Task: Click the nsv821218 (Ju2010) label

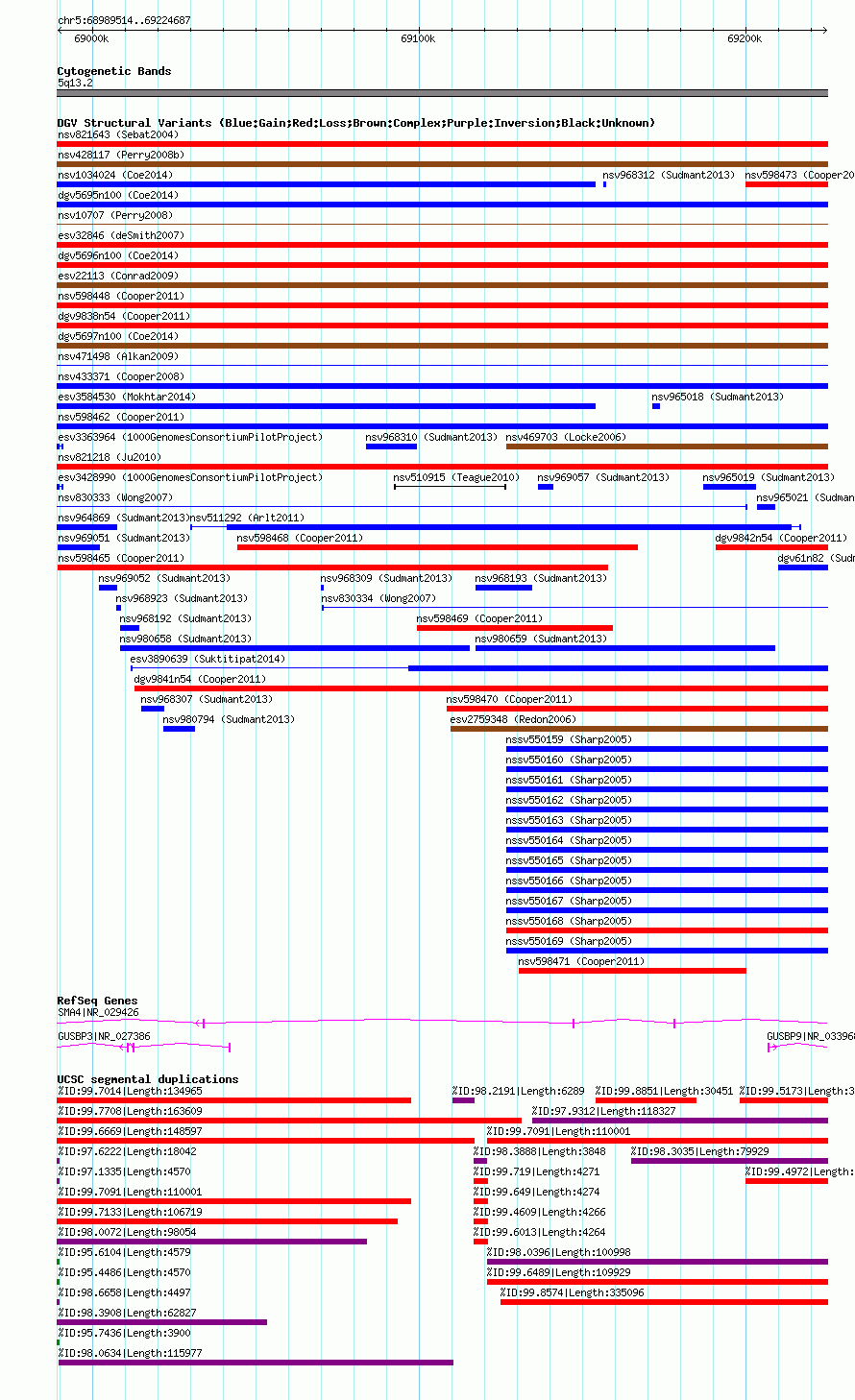Action: click(110, 457)
